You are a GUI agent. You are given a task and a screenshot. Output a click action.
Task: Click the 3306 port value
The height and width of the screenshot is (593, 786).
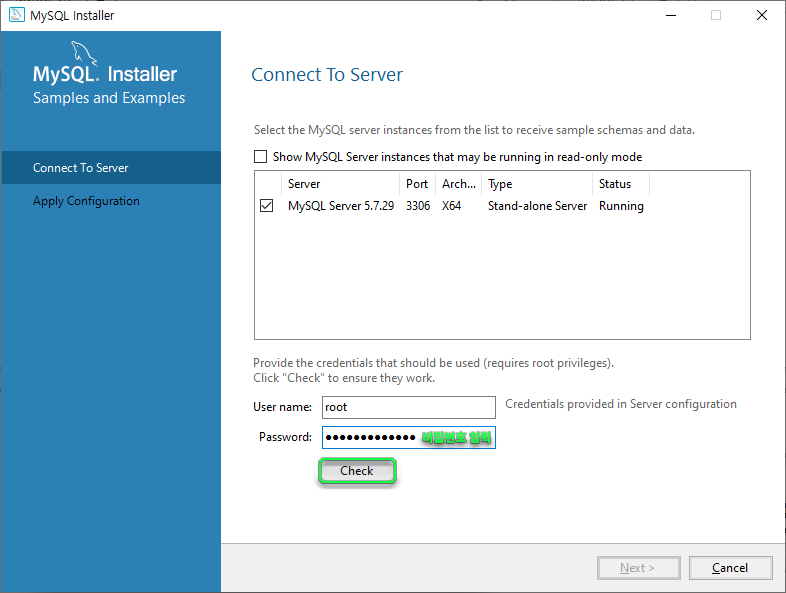[x=418, y=206]
